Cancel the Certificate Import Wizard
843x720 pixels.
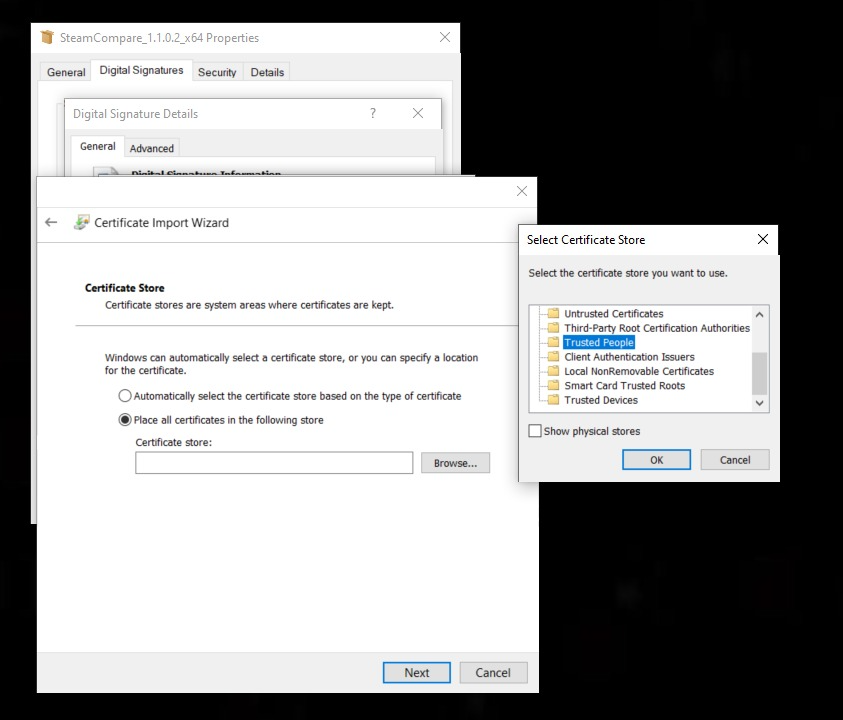[x=493, y=673]
